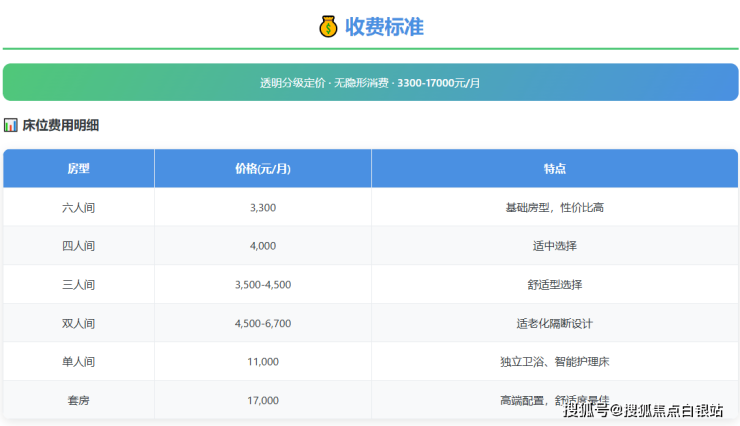740x426 pixels.
Task: Select the 4,500-6,700 price cell
Action: coord(262,323)
